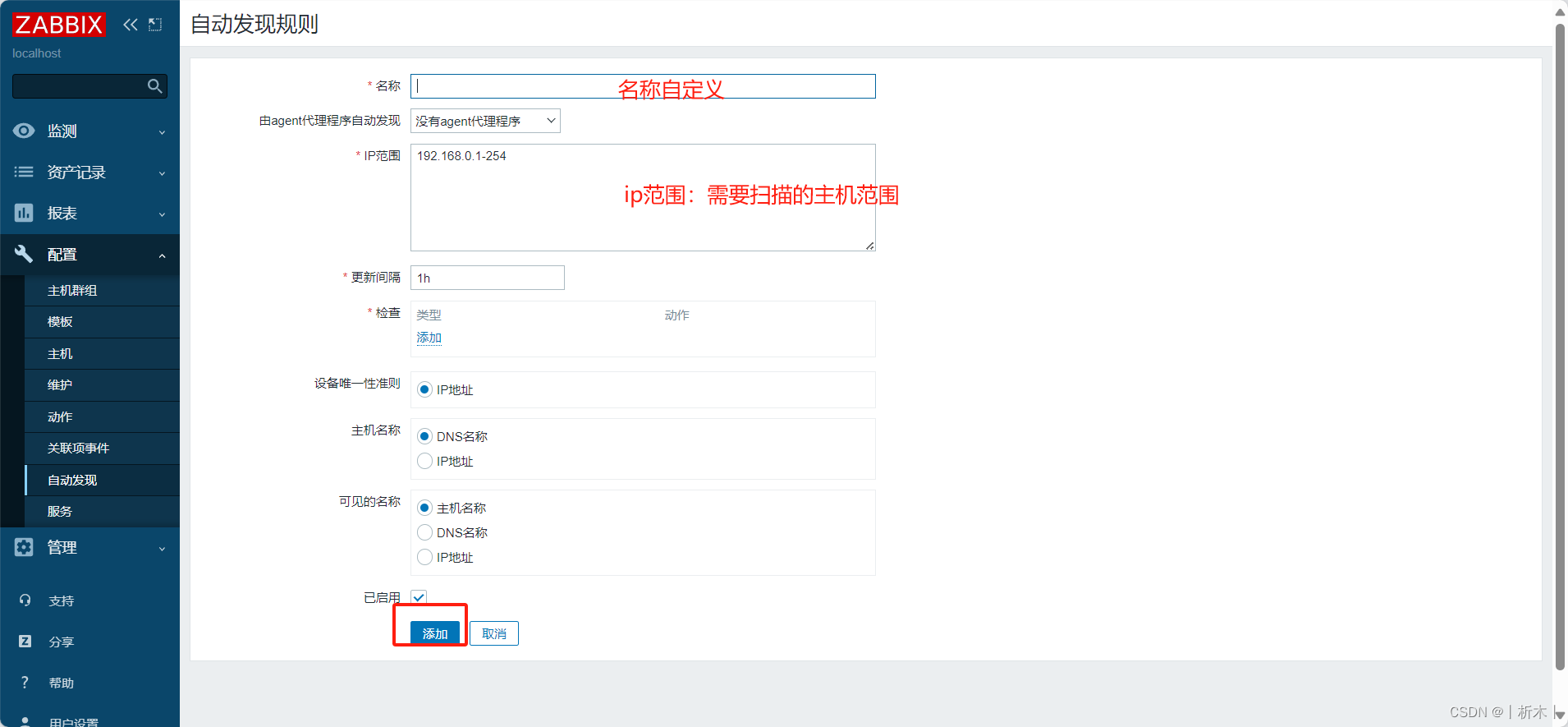Click the chart icon for 报表
1568x727 pixels.
point(24,213)
